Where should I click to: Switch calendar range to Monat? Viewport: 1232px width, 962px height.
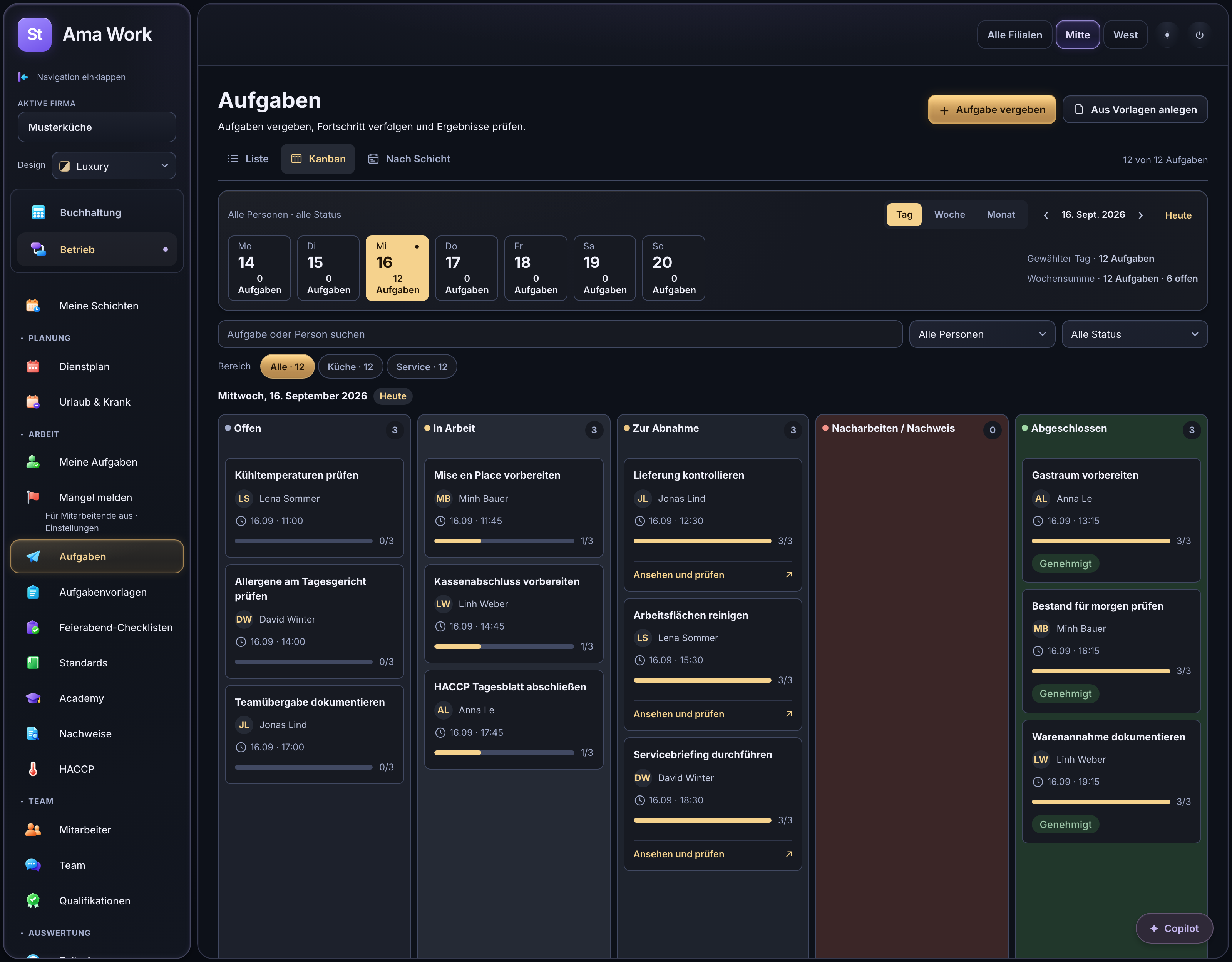pyautogui.click(x=1001, y=215)
